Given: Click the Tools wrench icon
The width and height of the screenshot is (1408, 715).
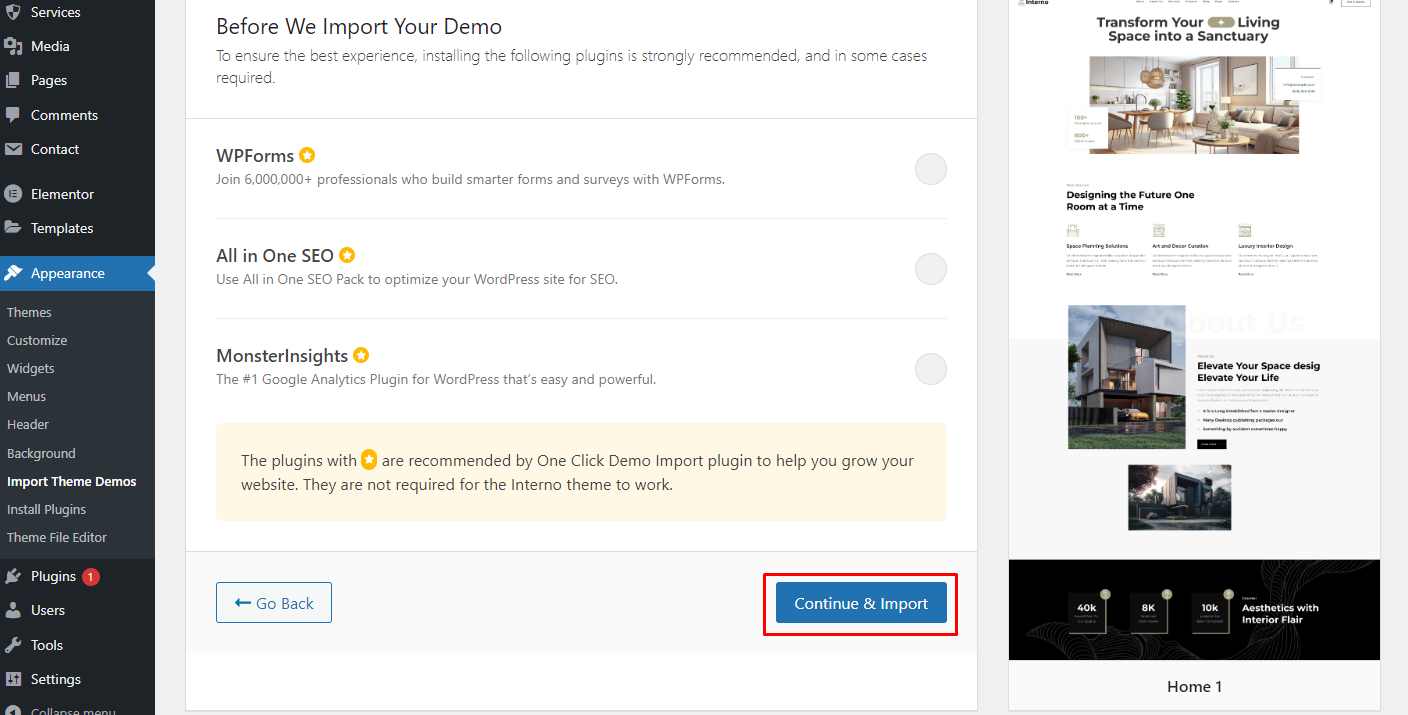Looking at the screenshot, I should (13, 645).
